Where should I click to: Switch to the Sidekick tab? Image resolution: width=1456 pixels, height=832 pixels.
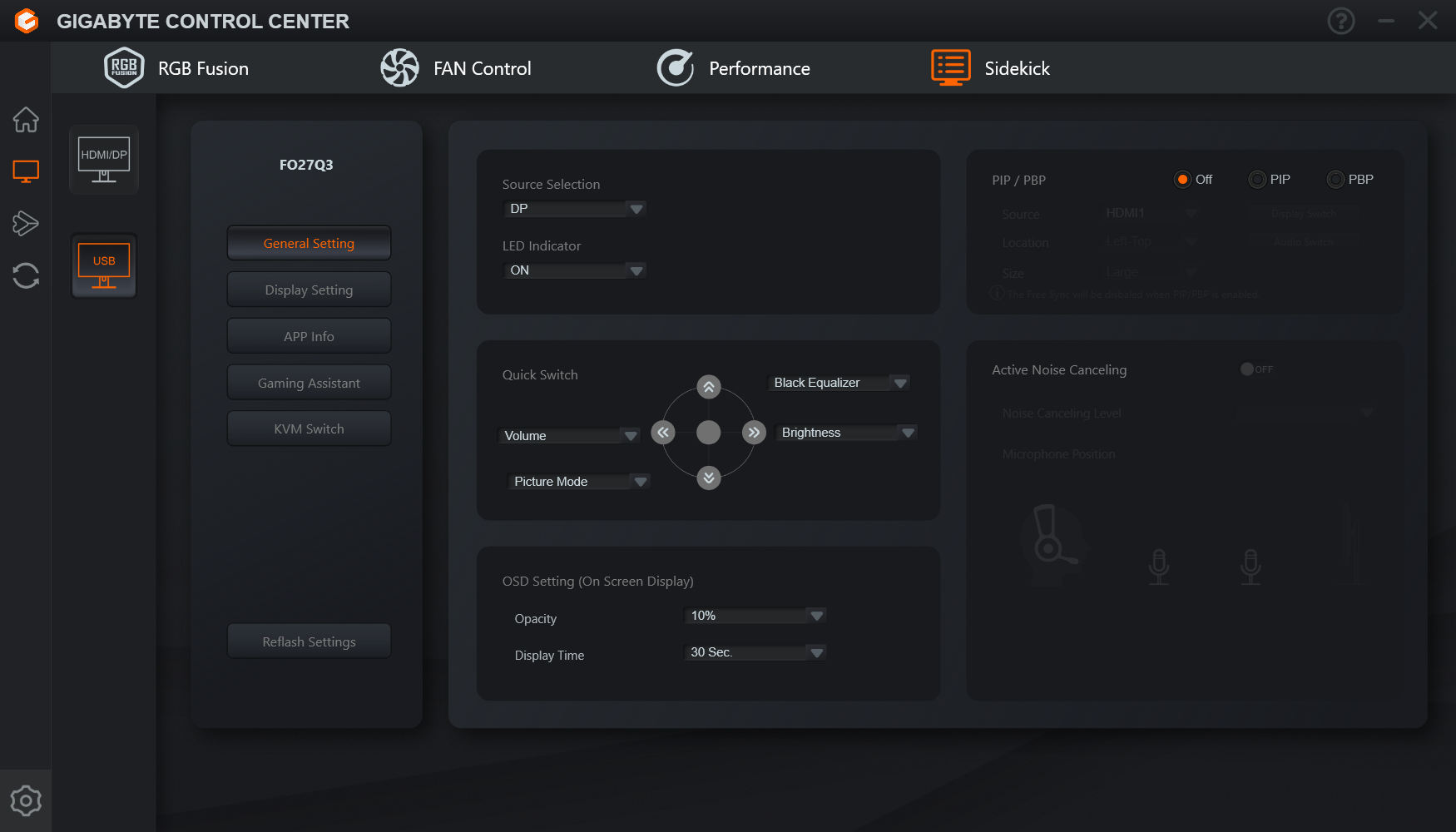pos(990,68)
